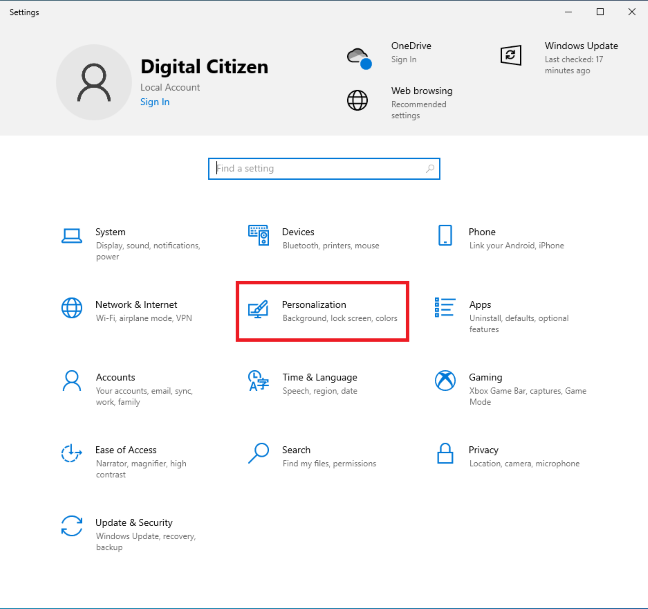Click the Digital Citizen user avatar

(x=94, y=82)
